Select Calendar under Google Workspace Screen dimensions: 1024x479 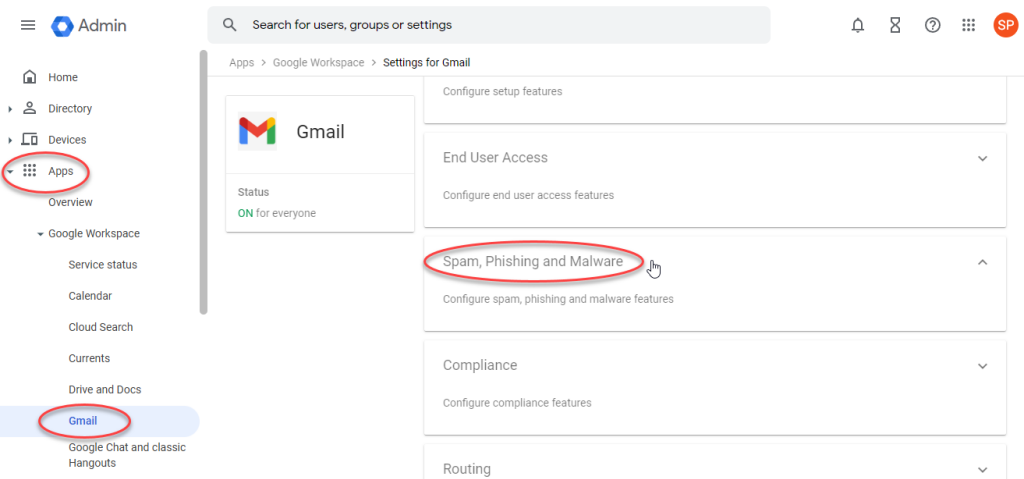(x=90, y=296)
